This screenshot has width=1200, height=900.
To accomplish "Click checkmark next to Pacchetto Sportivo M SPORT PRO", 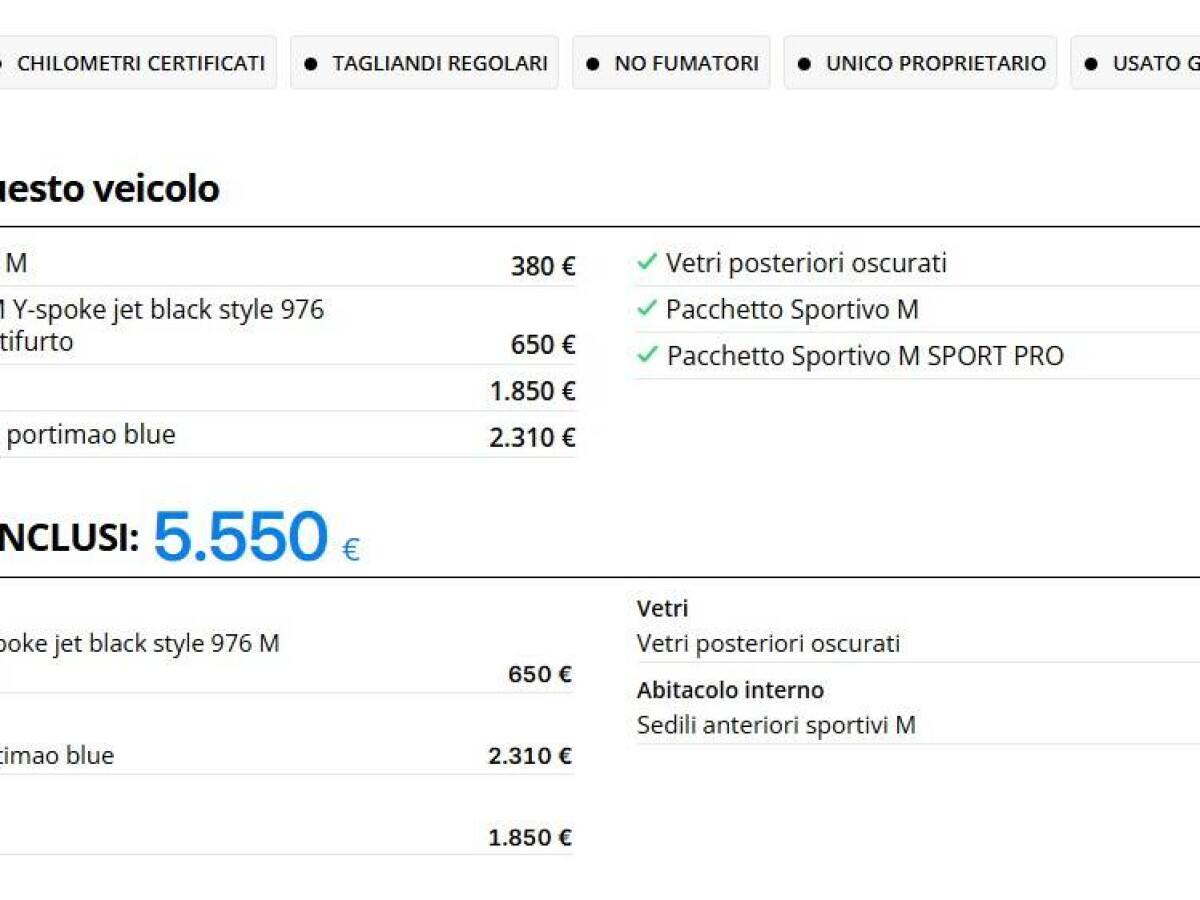I will pos(647,355).
